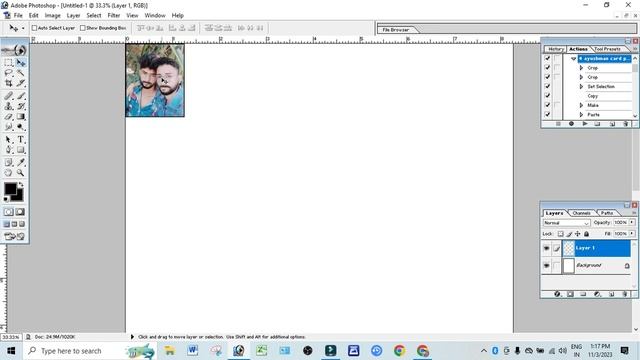Select the Dodge tool
640x360 pixels.
(21, 127)
